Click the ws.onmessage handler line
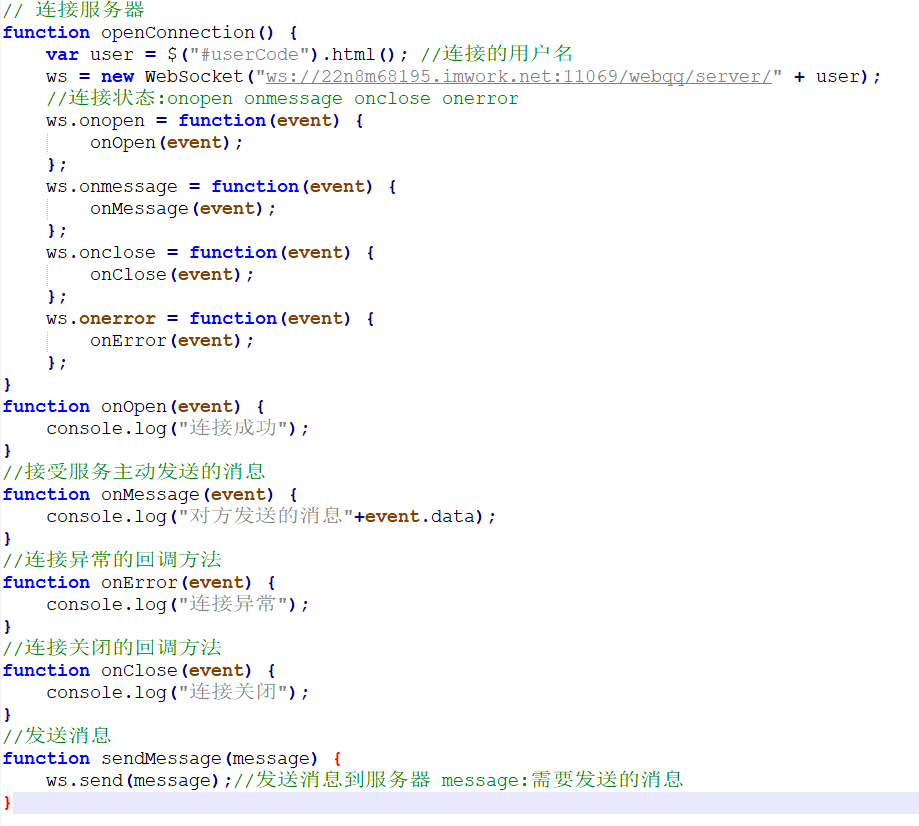 (x=110, y=186)
